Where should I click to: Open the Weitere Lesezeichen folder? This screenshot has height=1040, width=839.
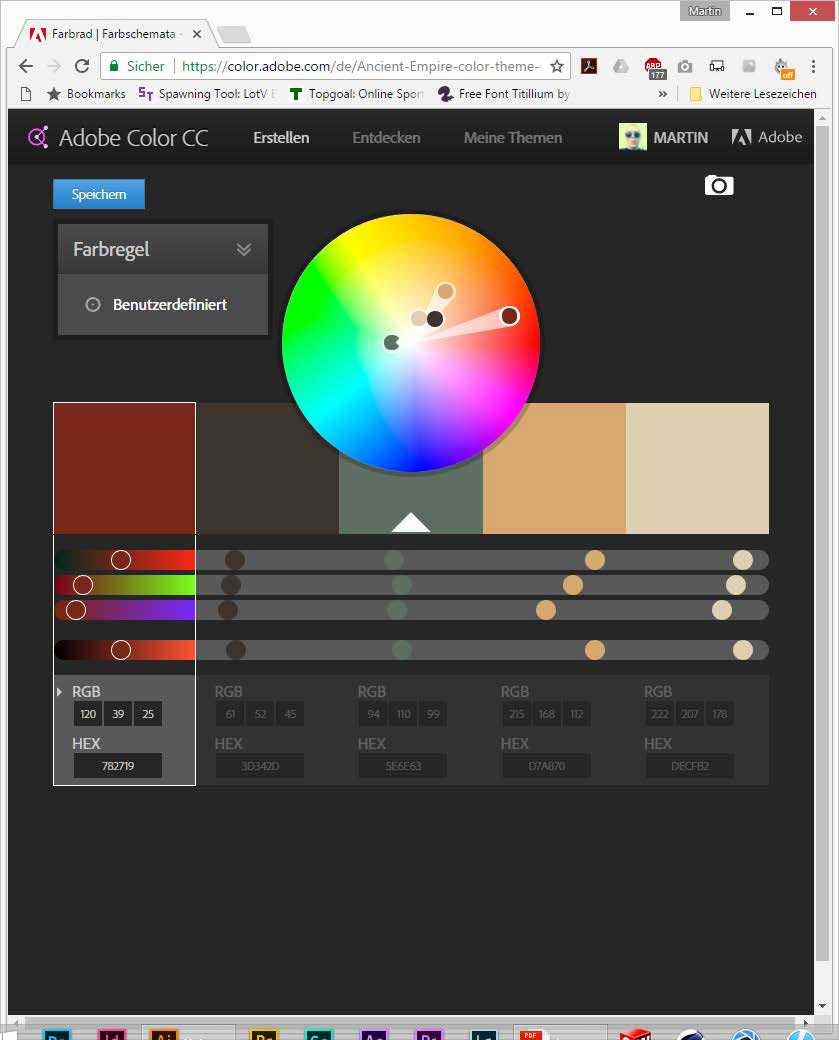pos(753,94)
